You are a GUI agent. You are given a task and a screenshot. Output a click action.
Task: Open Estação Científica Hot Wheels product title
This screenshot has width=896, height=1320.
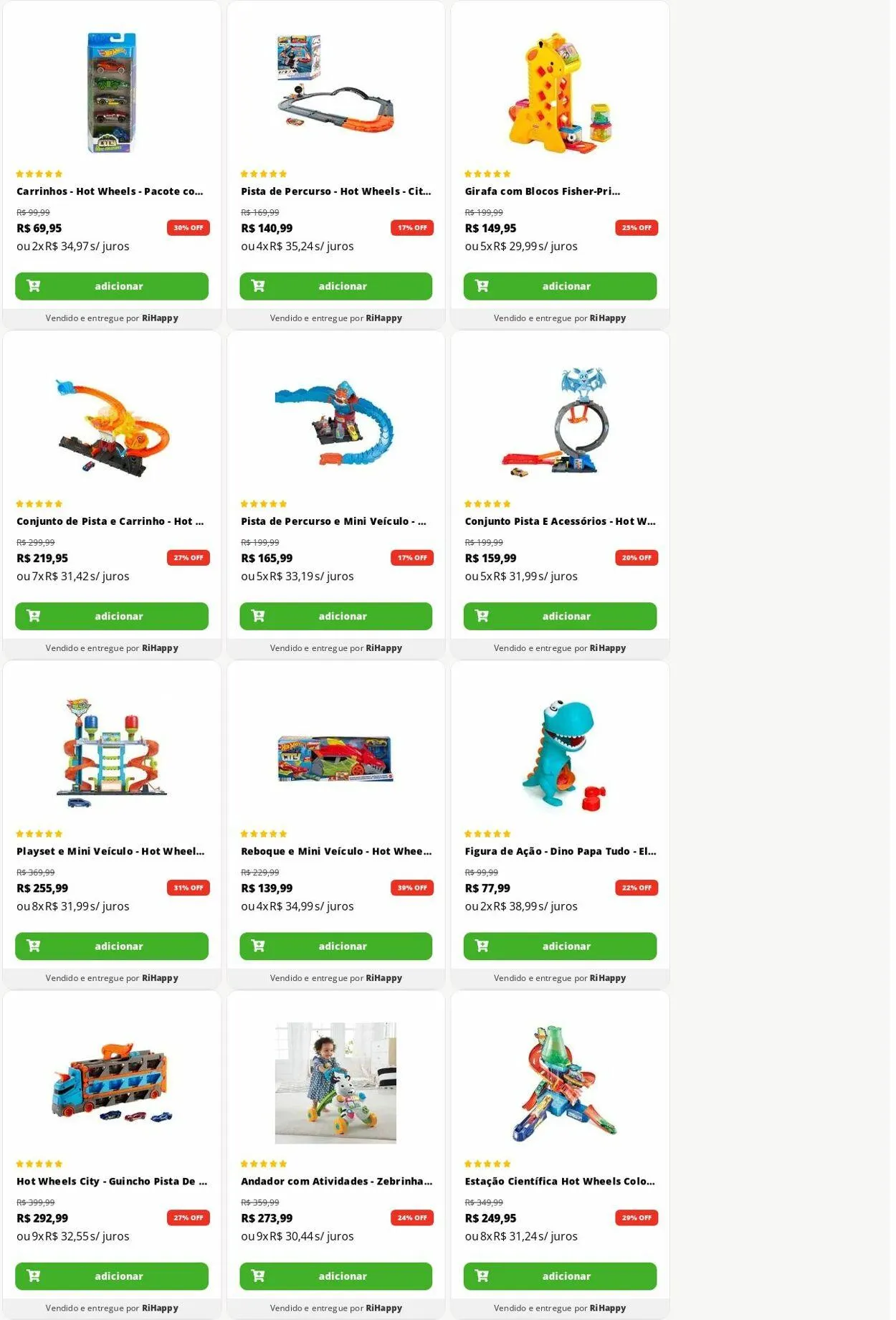click(560, 1181)
